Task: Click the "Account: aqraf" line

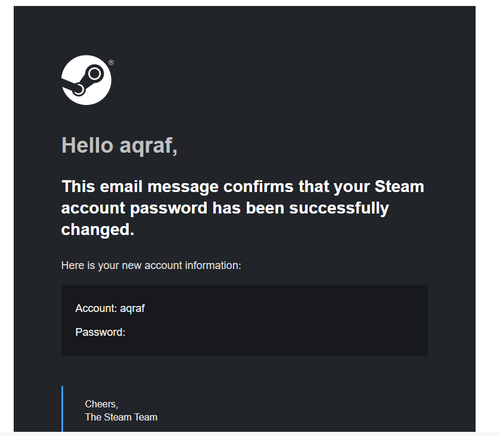Action: tap(110, 308)
